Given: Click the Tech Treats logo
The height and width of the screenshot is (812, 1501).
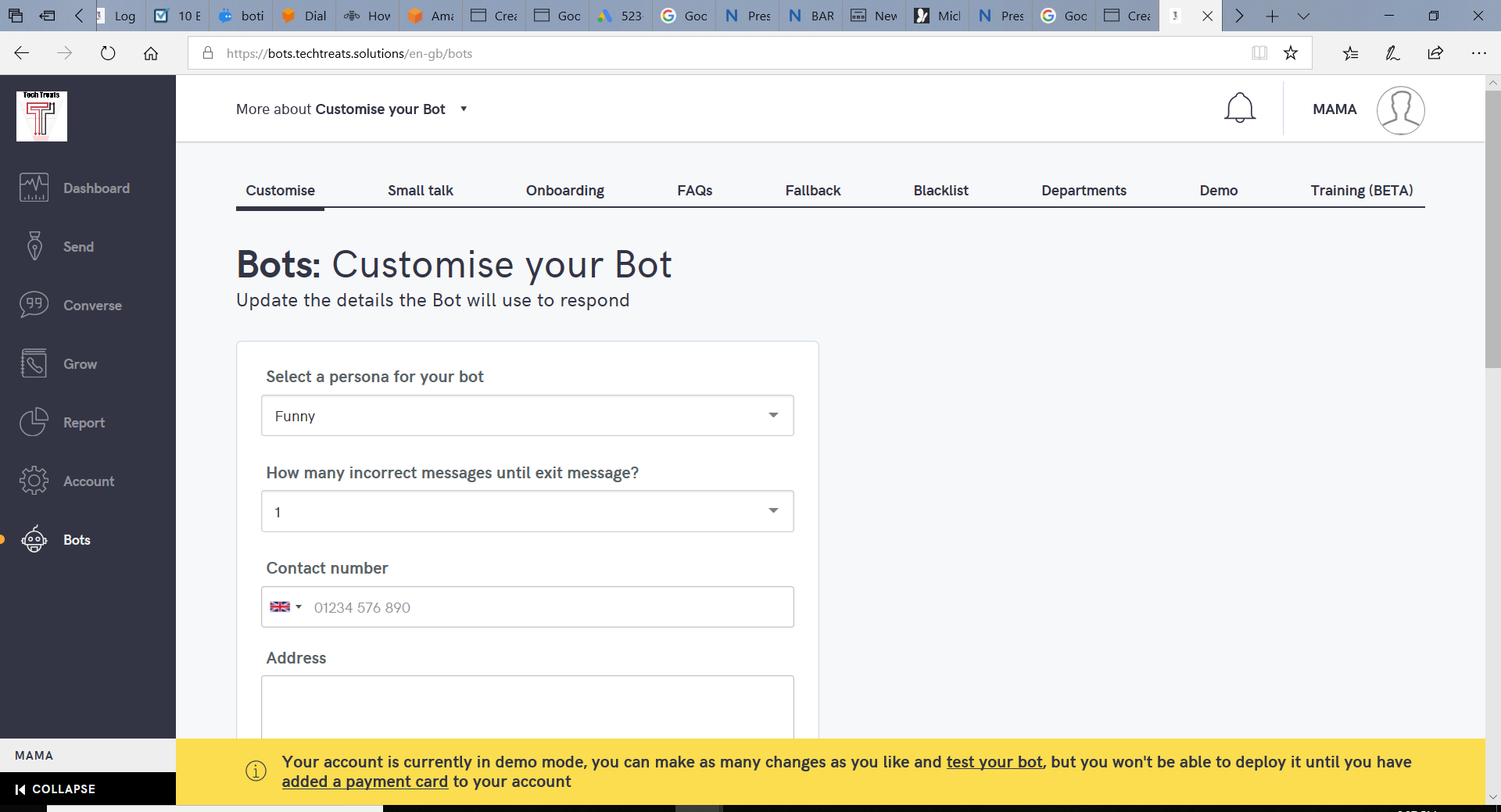Looking at the screenshot, I should tap(41, 116).
